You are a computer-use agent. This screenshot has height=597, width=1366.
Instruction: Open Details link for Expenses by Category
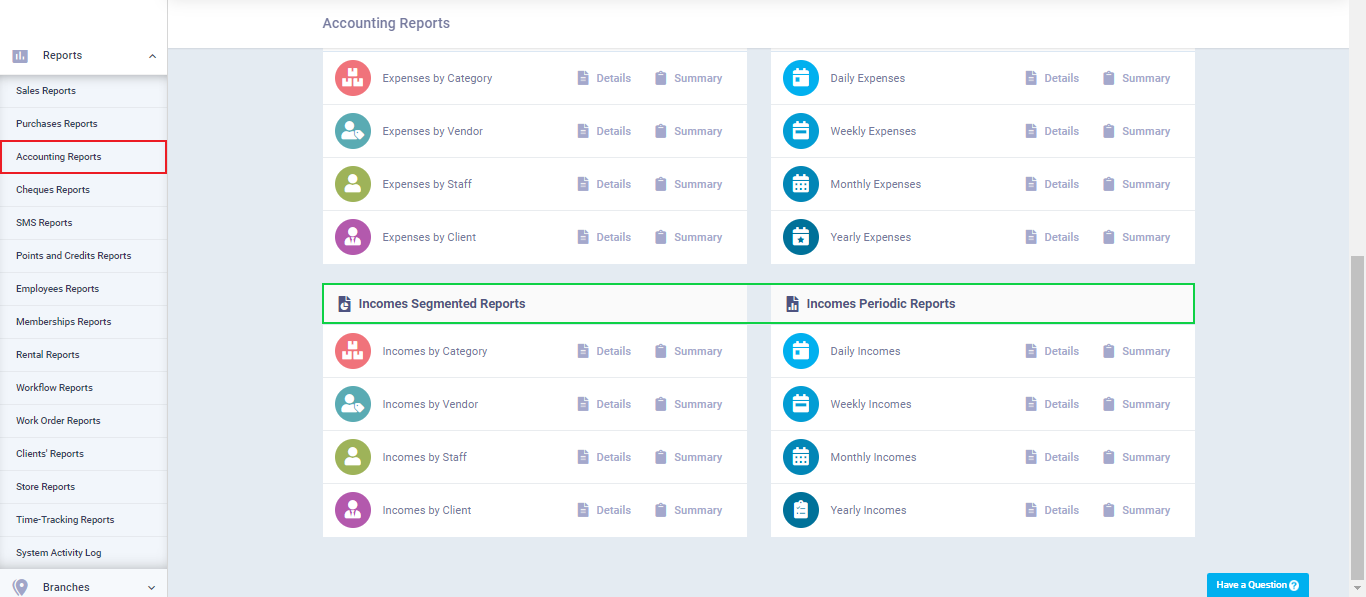coord(604,78)
